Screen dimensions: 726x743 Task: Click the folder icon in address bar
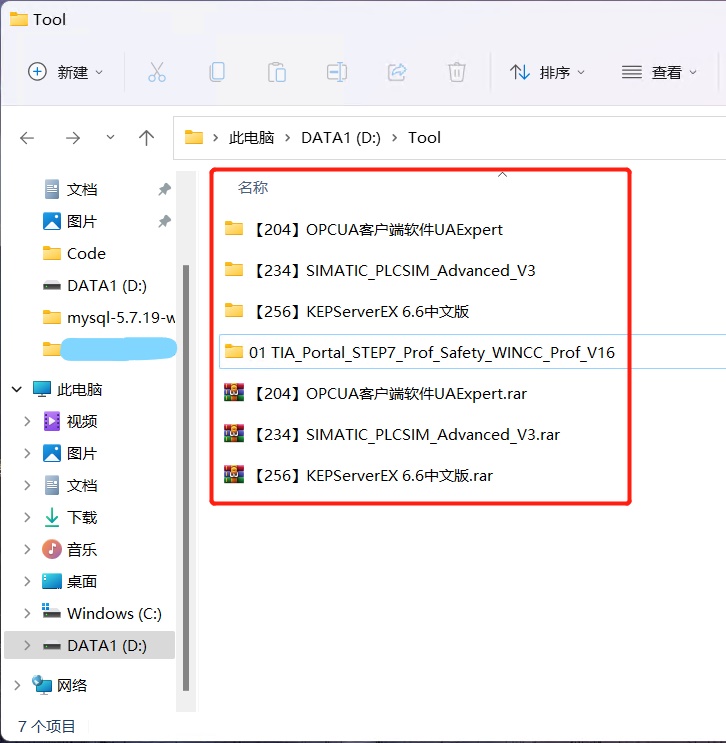click(x=193, y=137)
